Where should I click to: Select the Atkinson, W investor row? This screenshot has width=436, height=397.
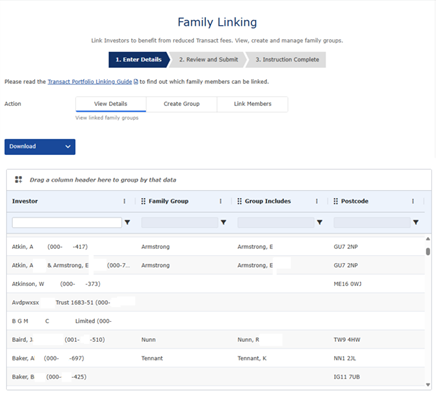(x=216, y=284)
